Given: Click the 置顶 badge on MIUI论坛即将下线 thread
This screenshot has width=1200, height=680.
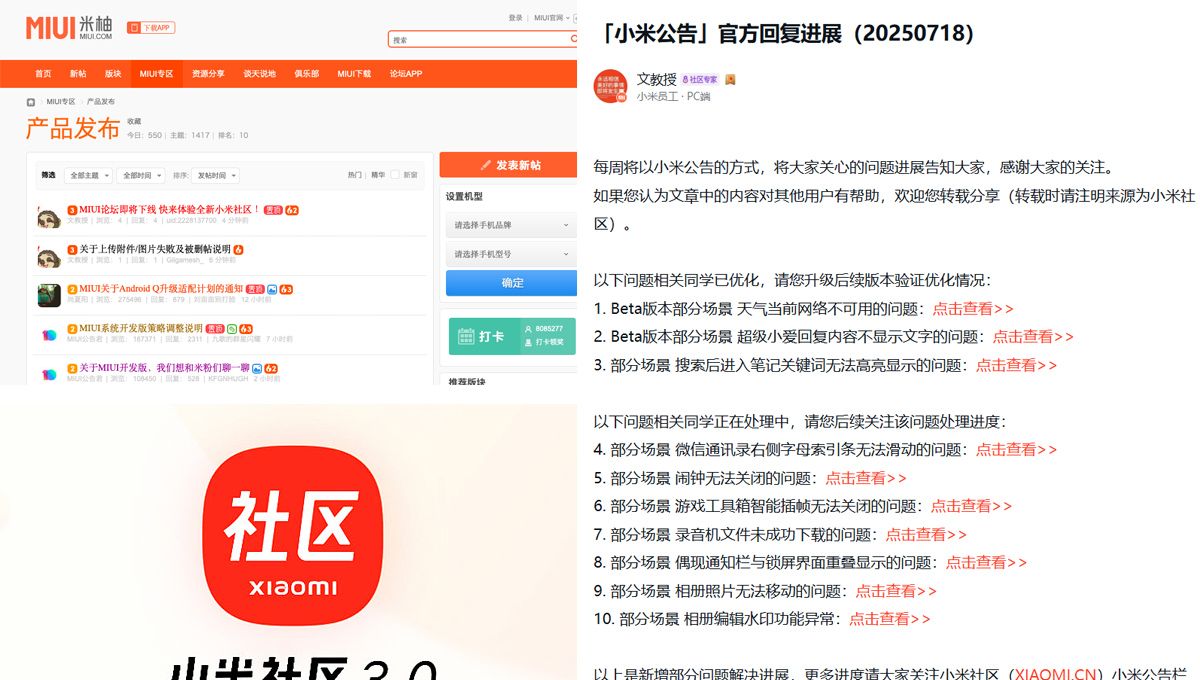Looking at the screenshot, I should (273, 210).
